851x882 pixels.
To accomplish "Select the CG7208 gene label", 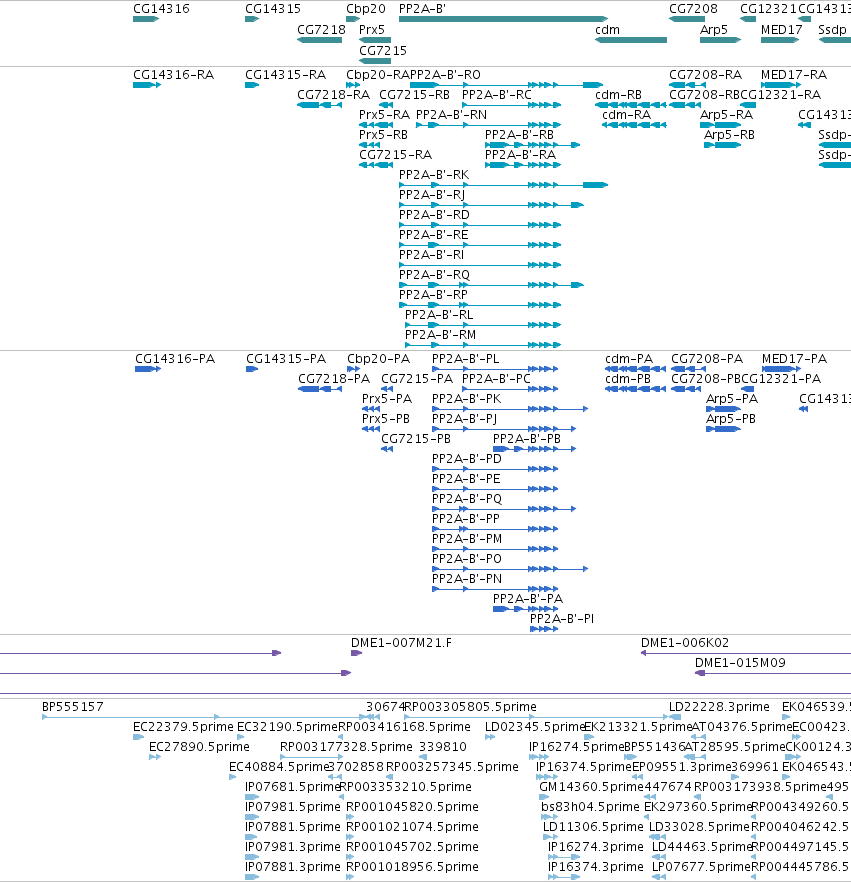I will [693, 9].
